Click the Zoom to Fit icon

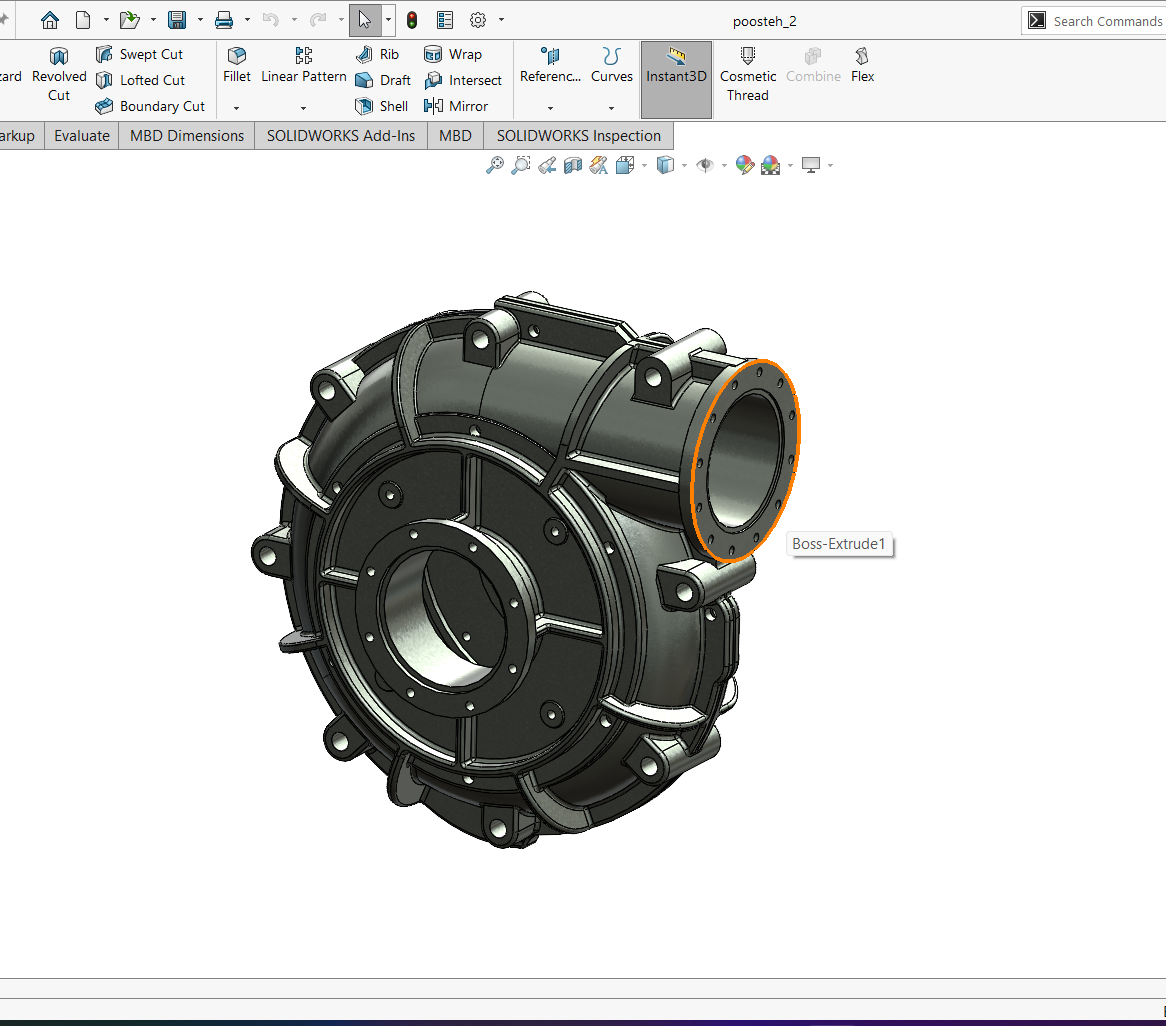(494, 166)
